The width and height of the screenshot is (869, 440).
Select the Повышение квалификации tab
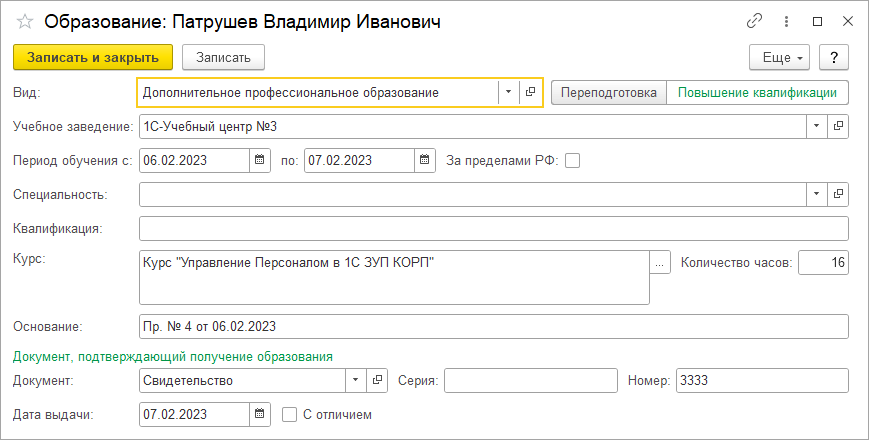click(757, 93)
